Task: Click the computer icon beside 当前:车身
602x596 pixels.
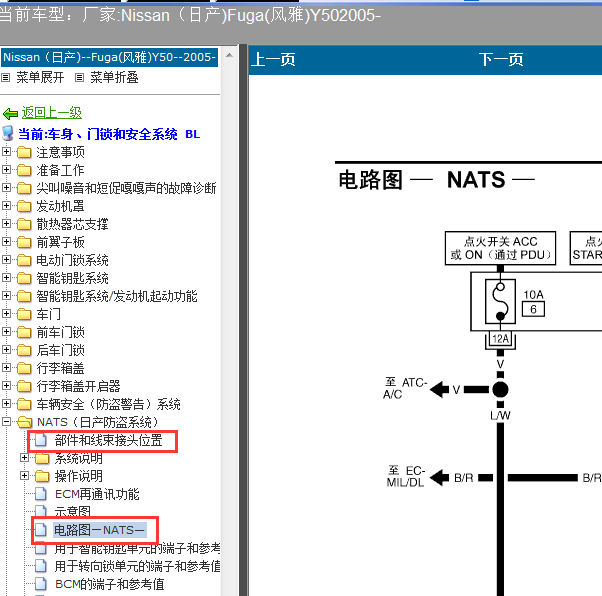Action: (x=8, y=133)
